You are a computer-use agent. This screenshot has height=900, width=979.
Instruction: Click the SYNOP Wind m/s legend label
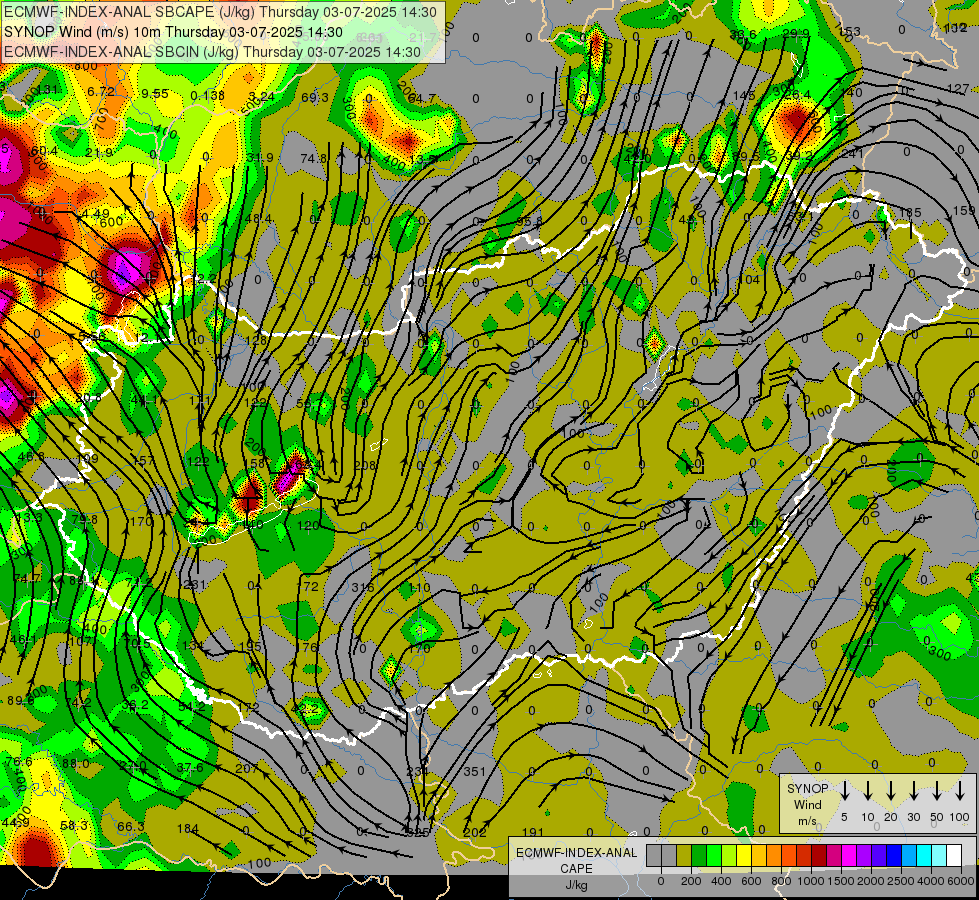coord(807,804)
